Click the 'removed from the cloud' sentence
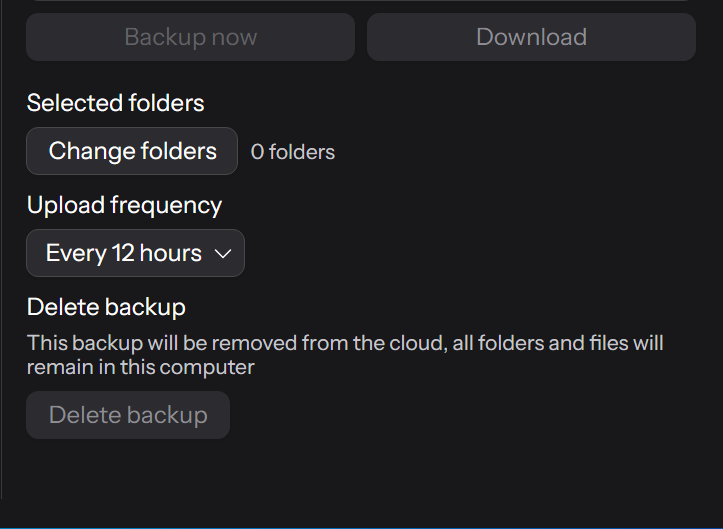The height and width of the screenshot is (529, 723). [x=345, y=343]
